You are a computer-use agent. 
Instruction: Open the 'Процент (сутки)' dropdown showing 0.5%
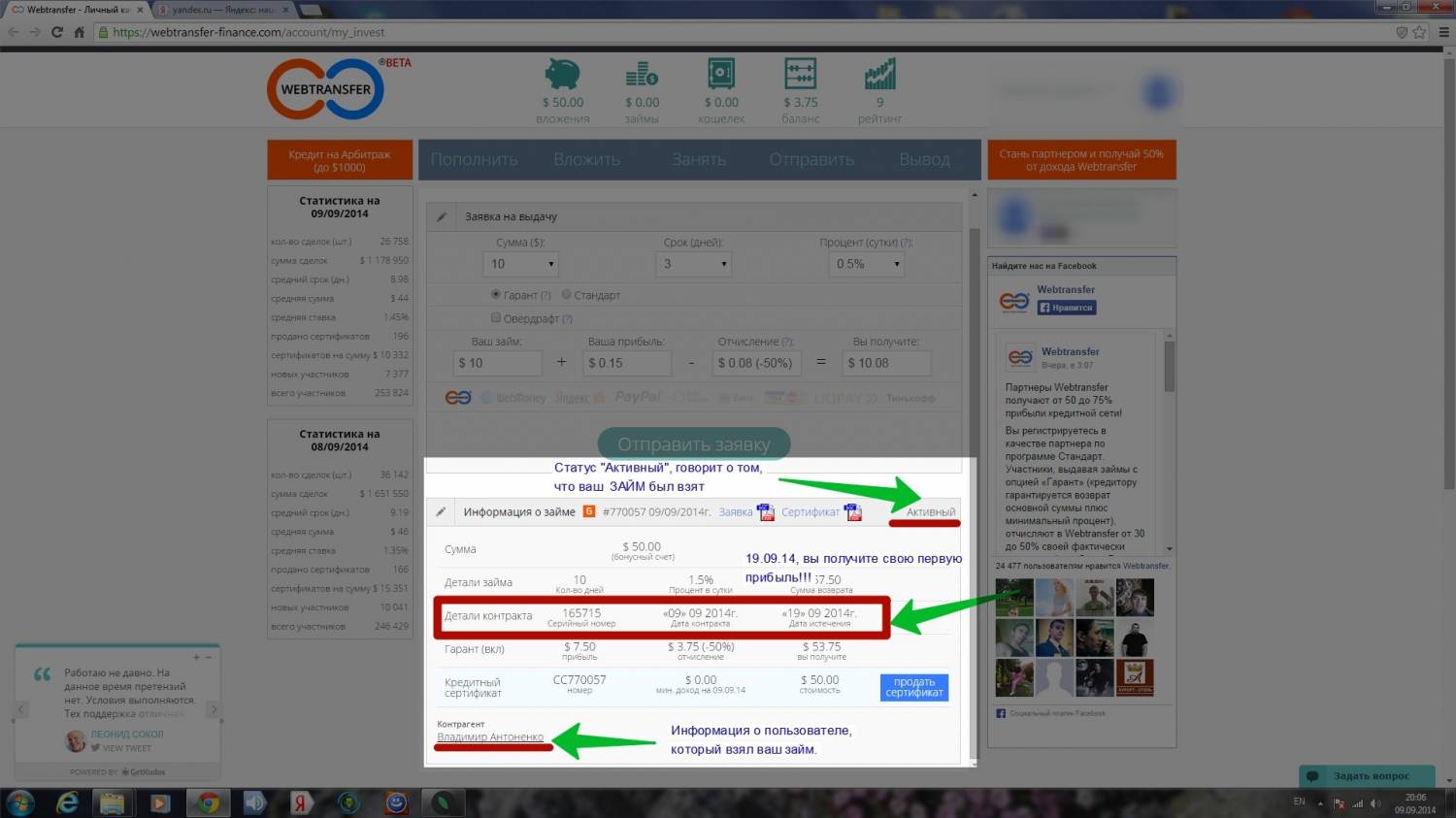(867, 264)
